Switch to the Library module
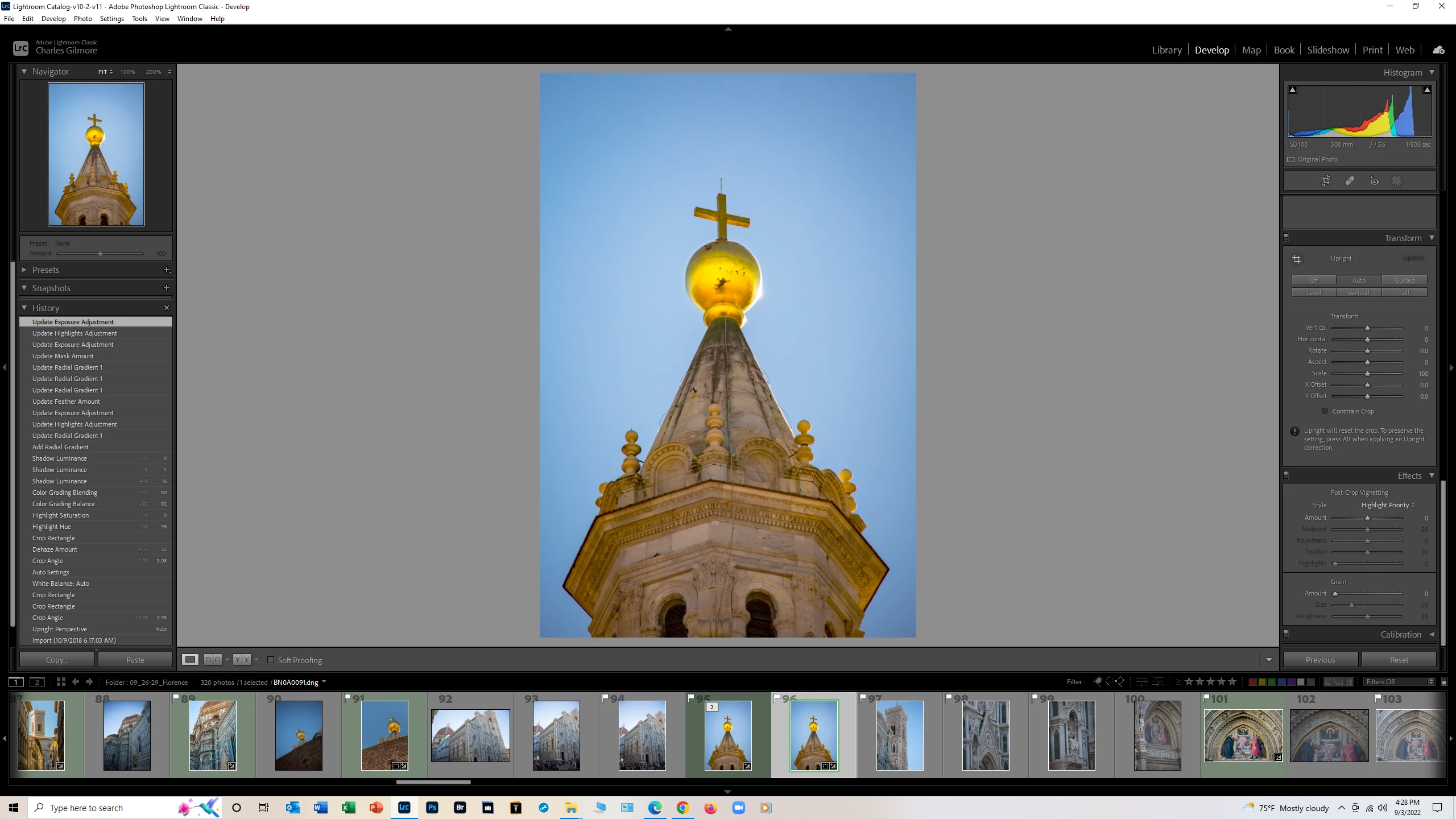Screen dimensions: 1456x819 tap(1167, 50)
